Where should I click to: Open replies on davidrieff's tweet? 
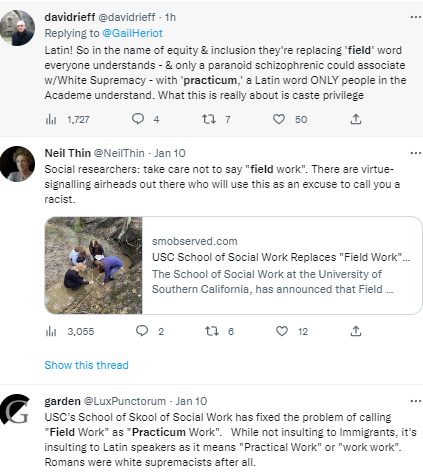[x=138, y=119]
